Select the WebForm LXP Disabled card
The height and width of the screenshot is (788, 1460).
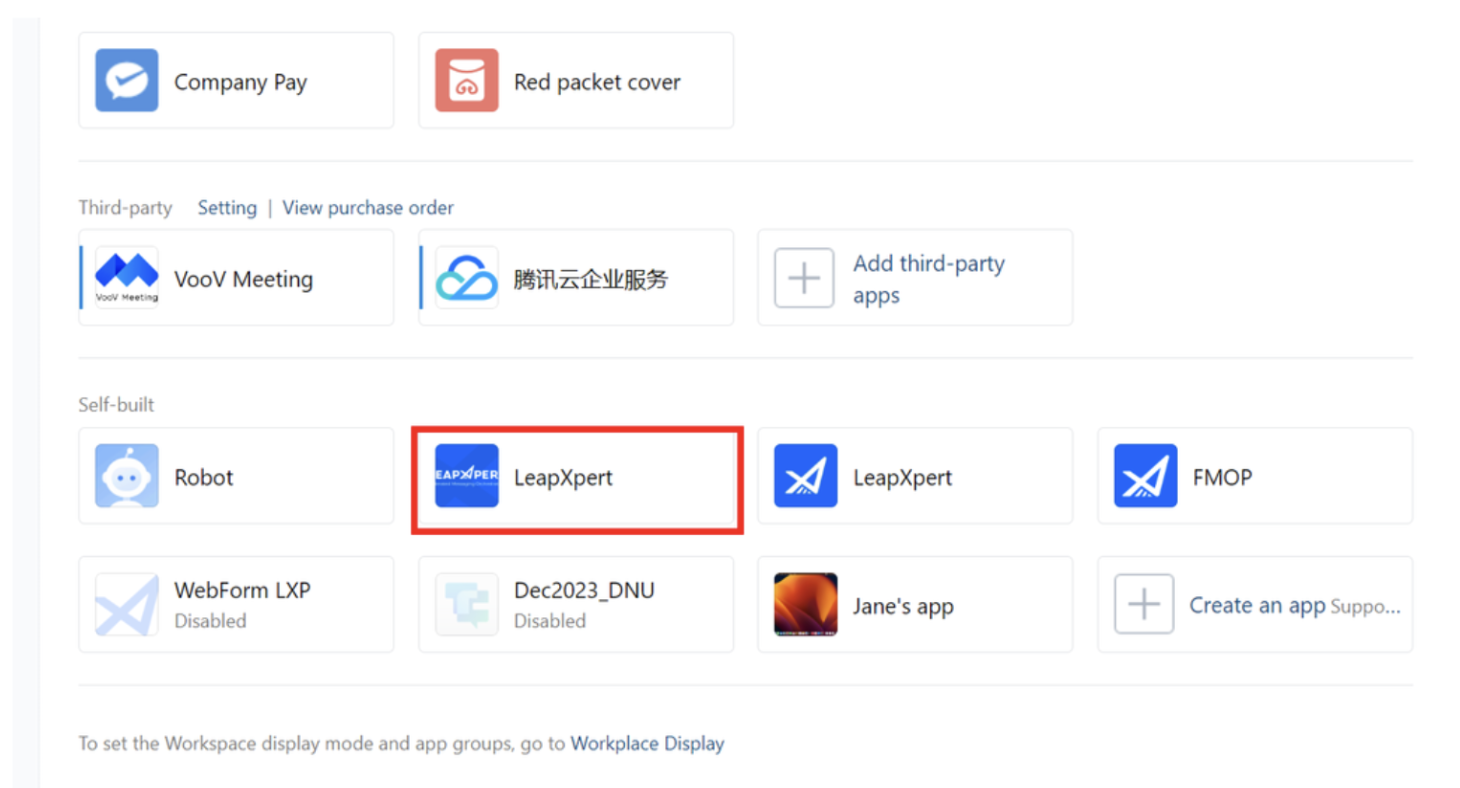[236, 604]
